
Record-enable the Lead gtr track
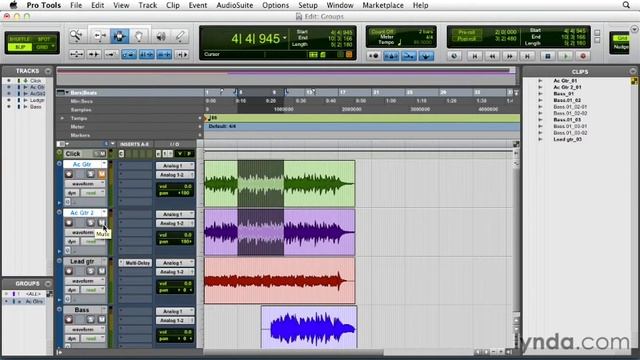pyautogui.click(x=69, y=271)
